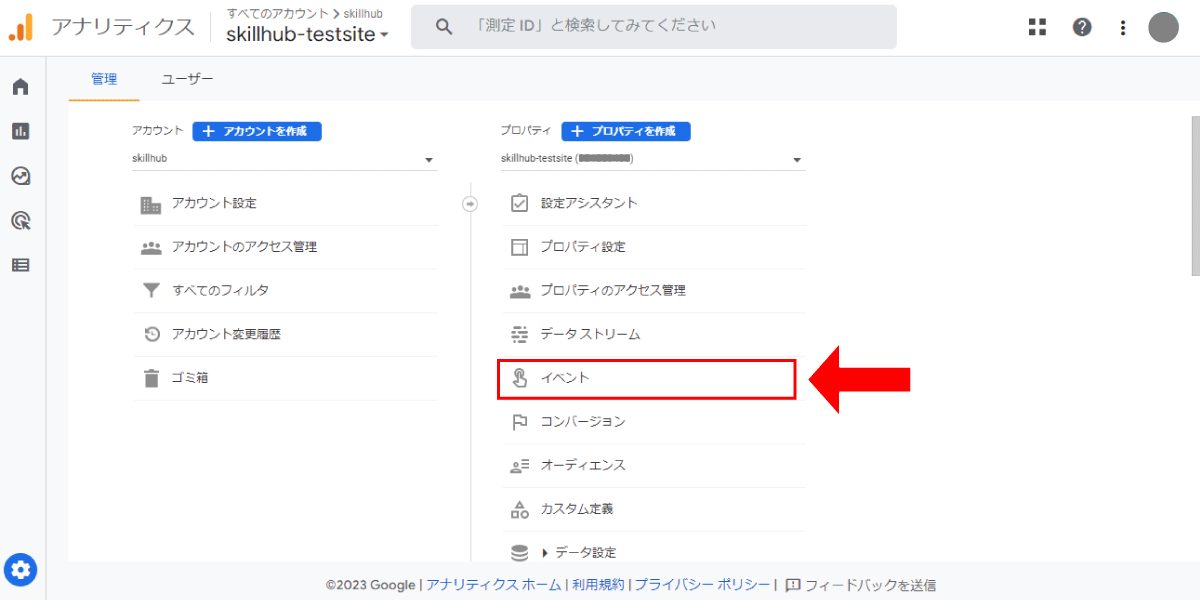The image size is (1200, 600).
Task: Click the イベント touch icon
Action: [519, 378]
